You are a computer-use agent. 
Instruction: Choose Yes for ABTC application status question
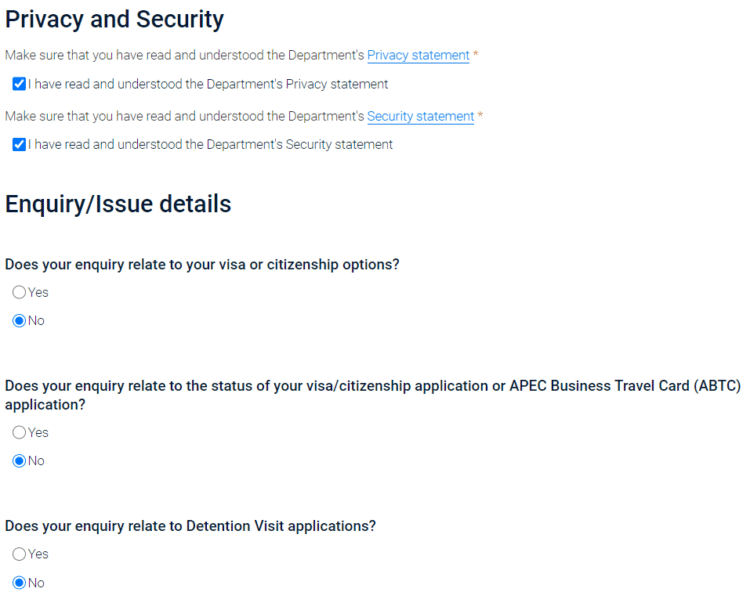tap(19, 433)
